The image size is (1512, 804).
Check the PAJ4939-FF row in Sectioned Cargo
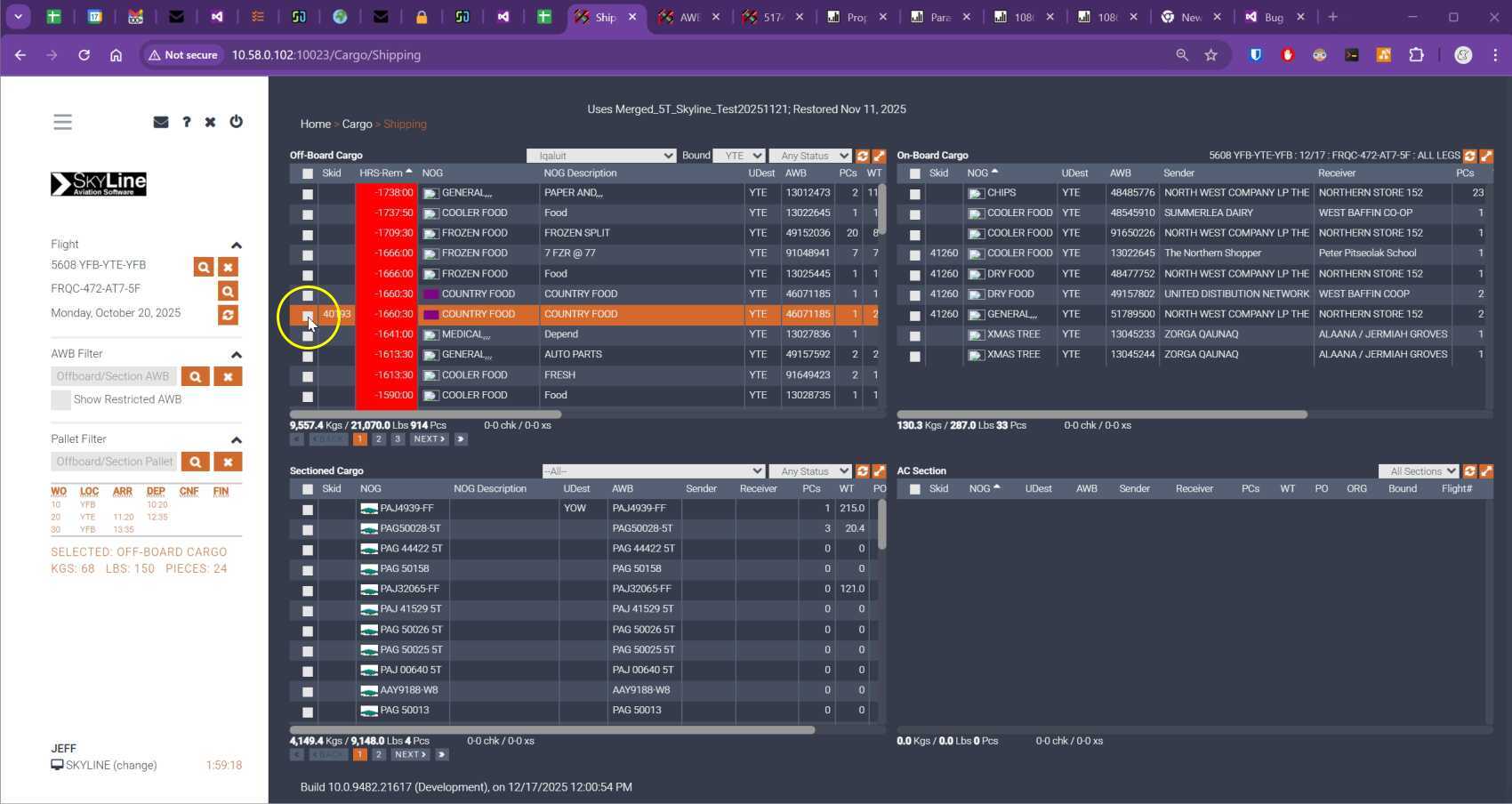pos(308,510)
